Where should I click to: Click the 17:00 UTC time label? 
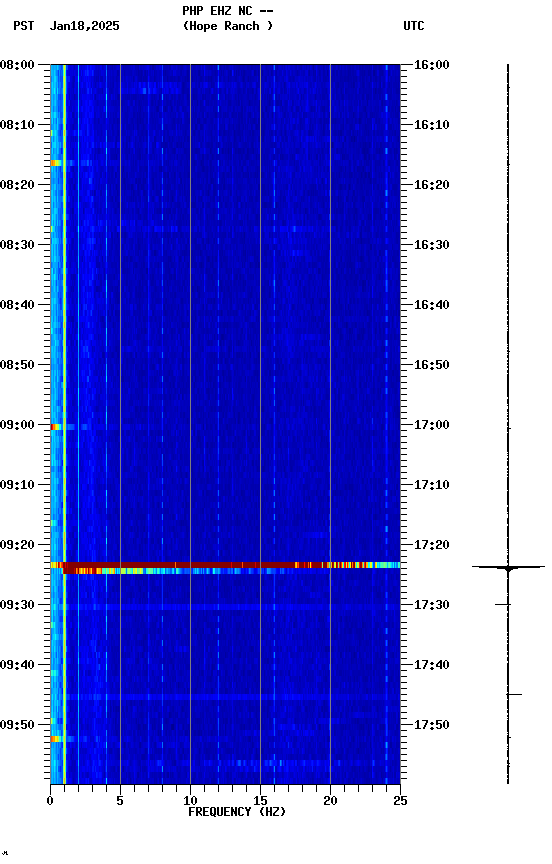(x=432, y=425)
